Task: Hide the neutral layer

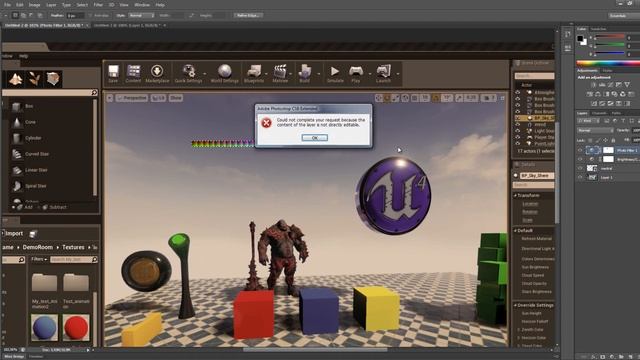Action: (x=580, y=168)
